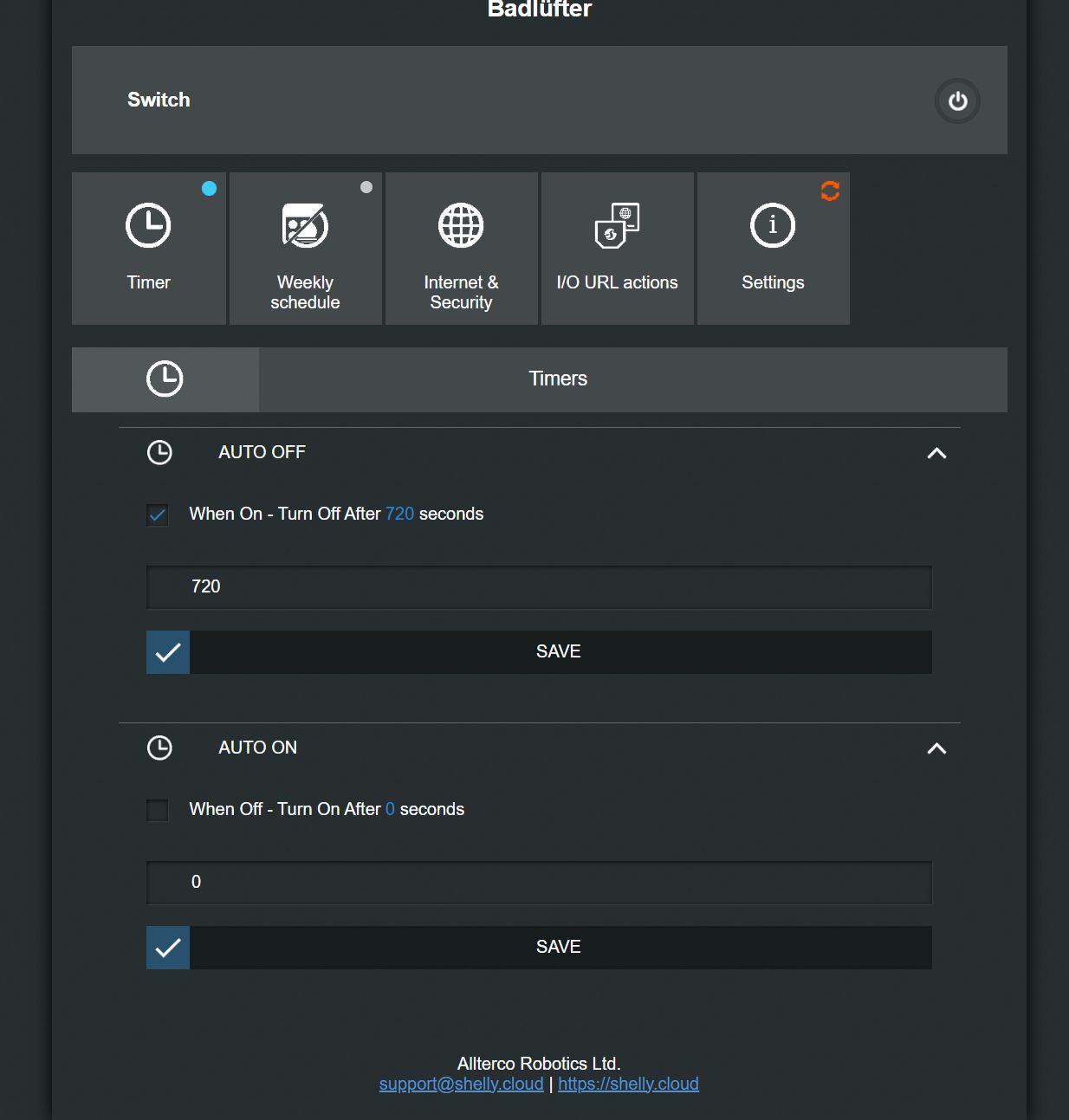The height and width of the screenshot is (1120, 1069).
Task: Collapse the AUTO OFF section chevron
Action: click(936, 453)
